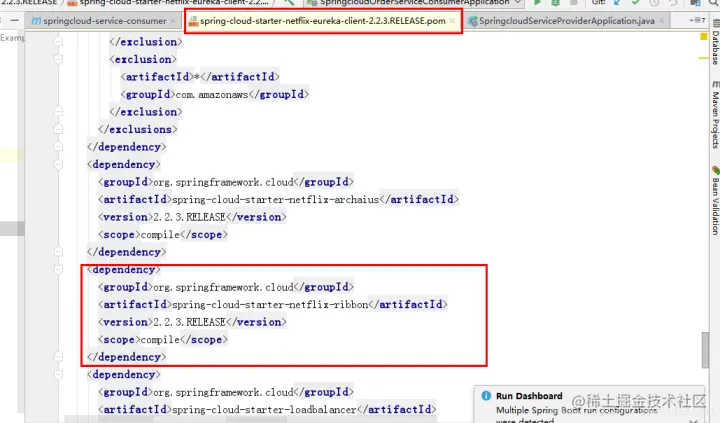Click the Run Dashboard info icon
Screen dimensions: 720x423
pyautogui.click(x=486, y=396)
